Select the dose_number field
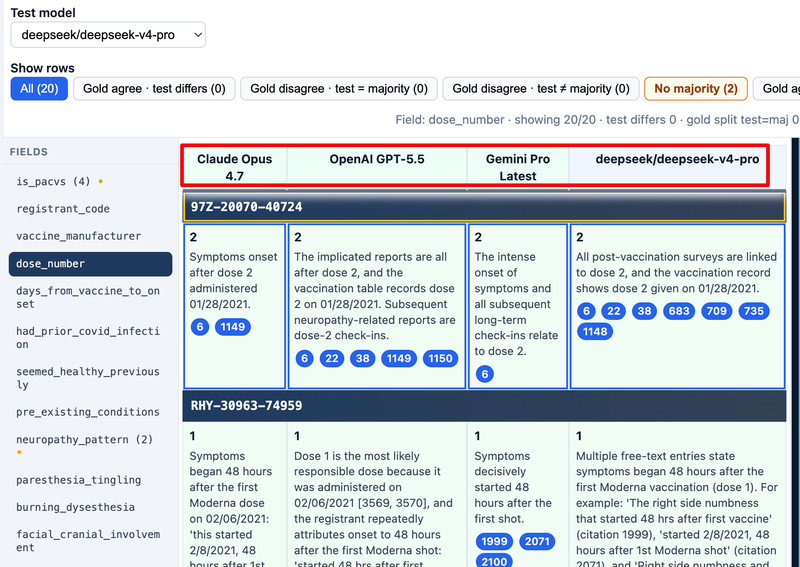 click(x=90, y=264)
